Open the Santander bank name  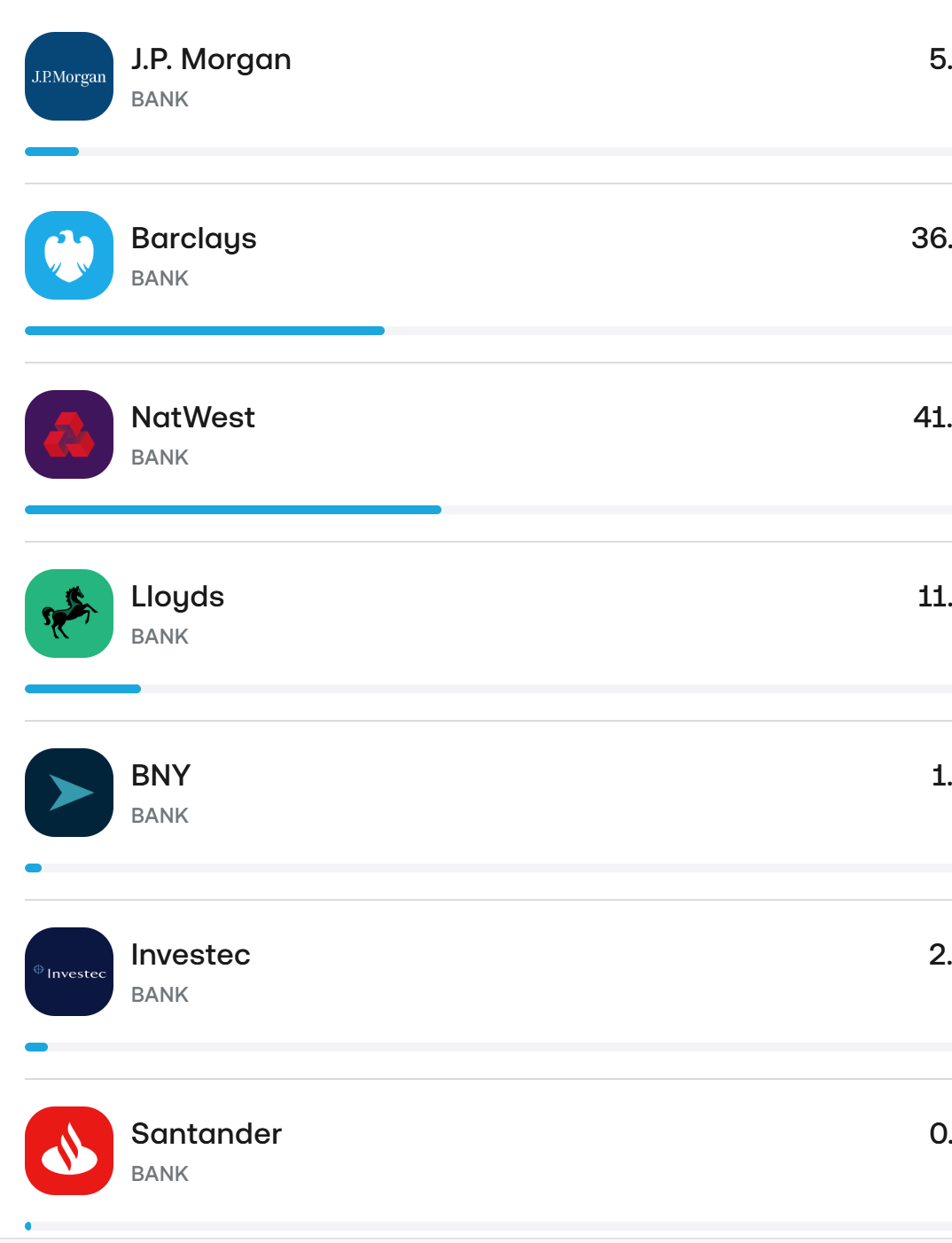[207, 1134]
